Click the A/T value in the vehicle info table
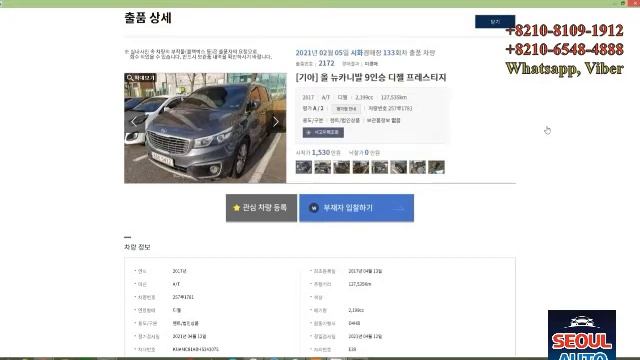Viewport: 640px width, 360px height. pos(176,284)
